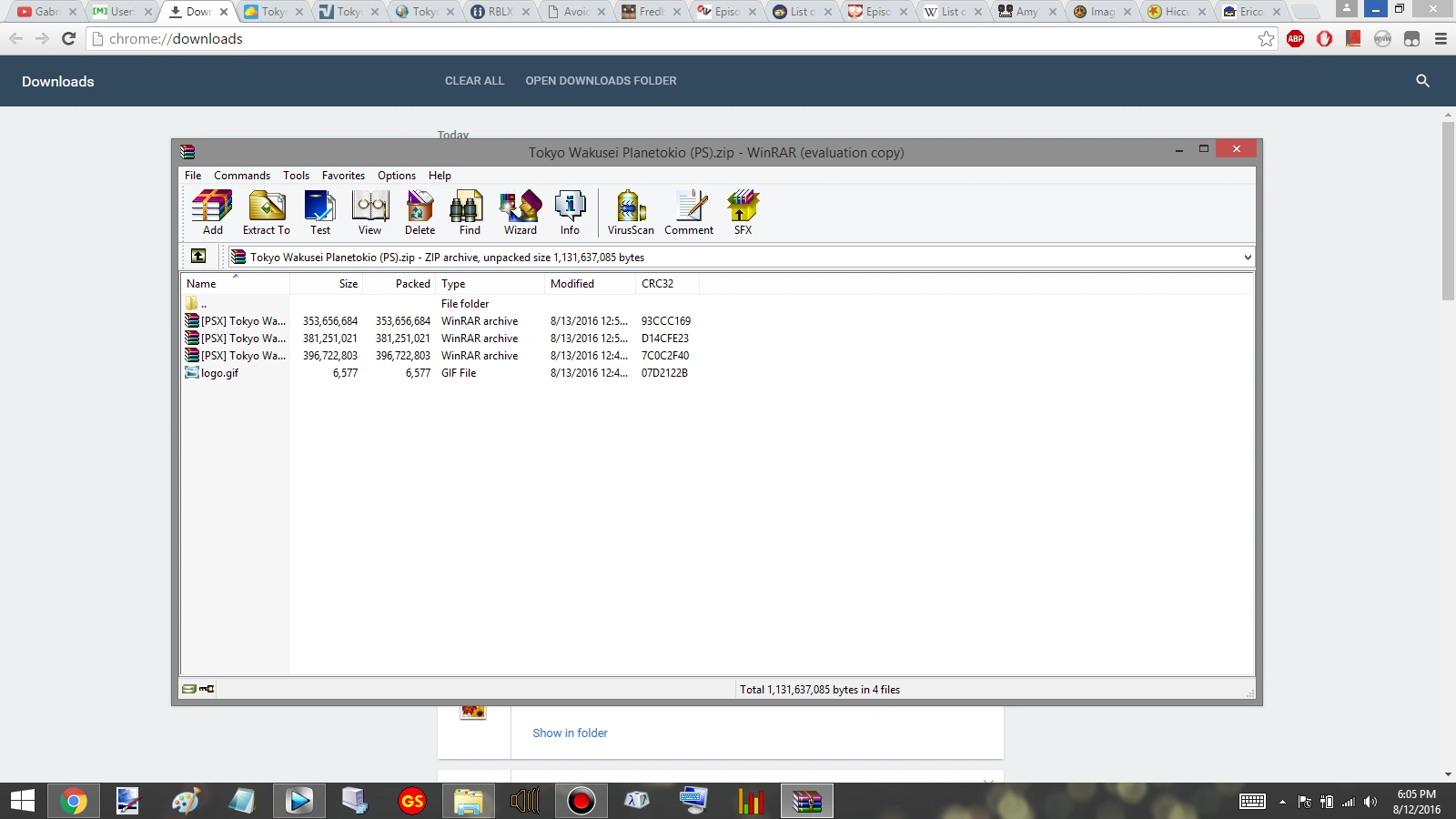This screenshot has height=819, width=1456.
Task: Sort file list by Packed column
Action: (399, 284)
